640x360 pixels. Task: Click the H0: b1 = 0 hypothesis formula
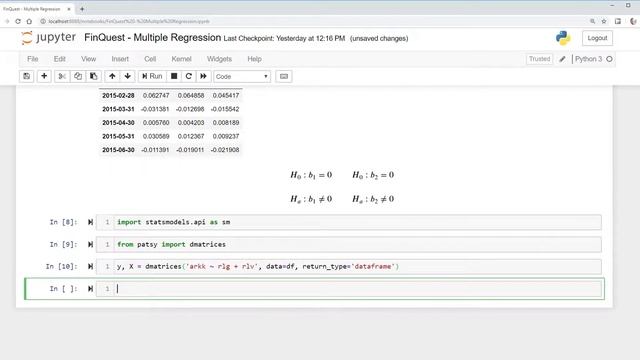click(x=311, y=175)
